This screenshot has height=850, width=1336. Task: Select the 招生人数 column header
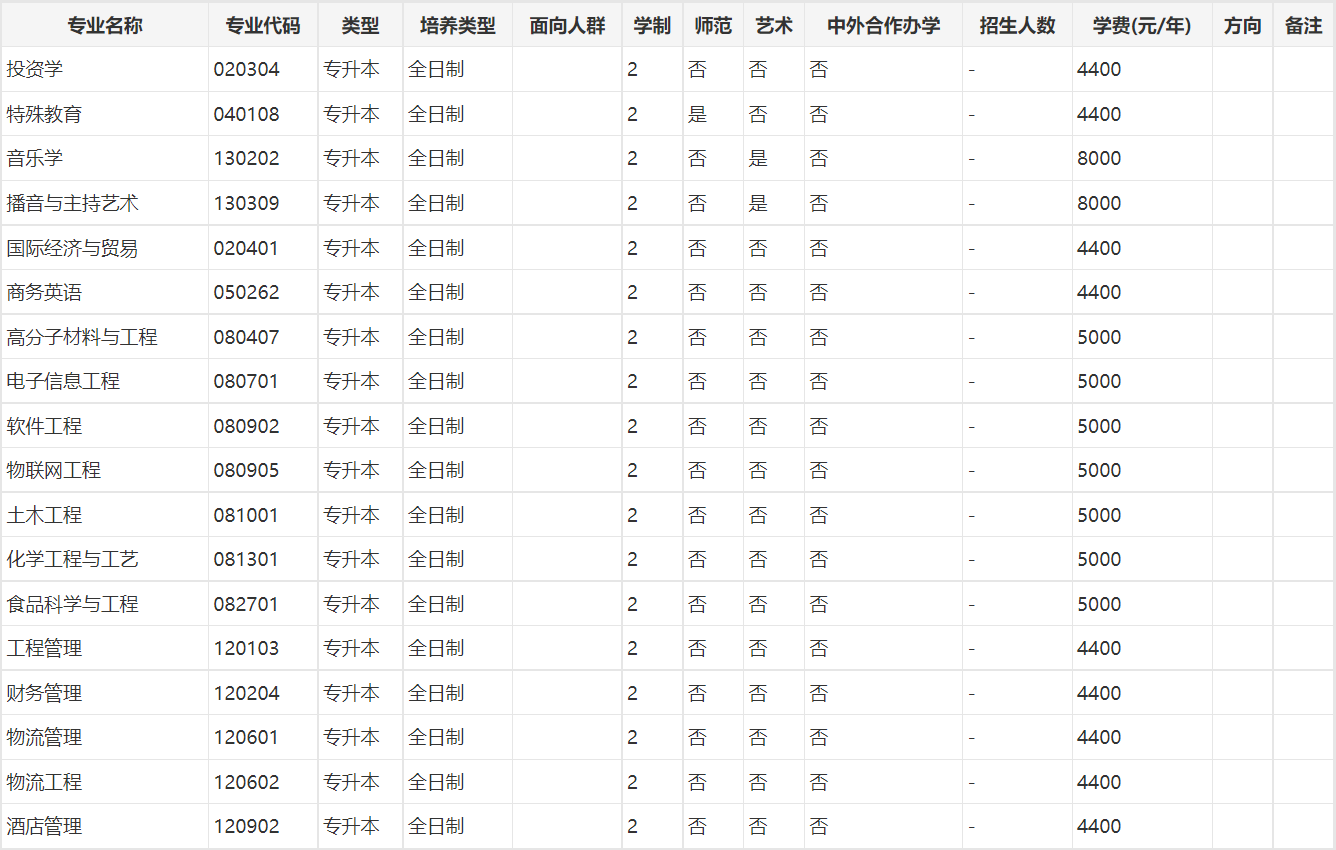(x=1017, y=26)
